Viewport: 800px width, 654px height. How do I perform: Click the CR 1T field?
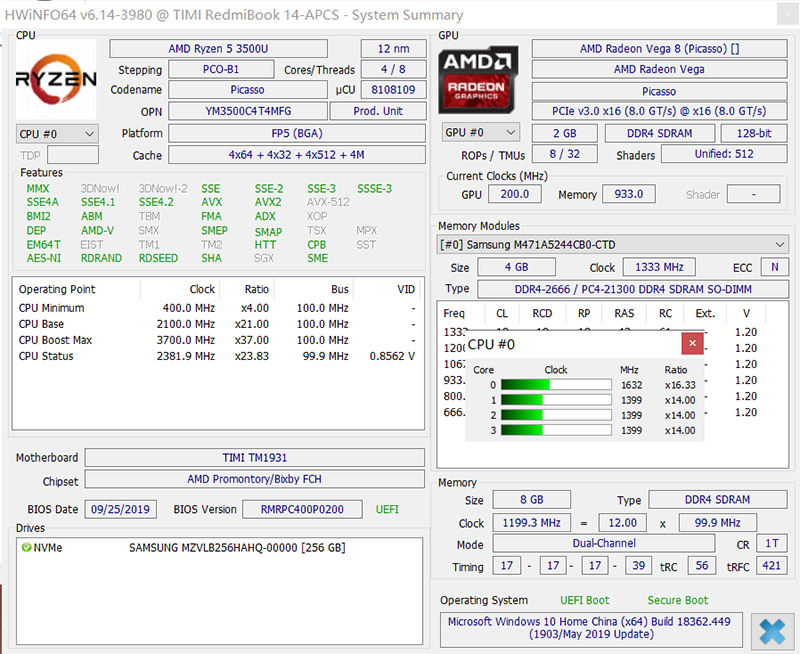pyautogui.click(x=772, y=543)
